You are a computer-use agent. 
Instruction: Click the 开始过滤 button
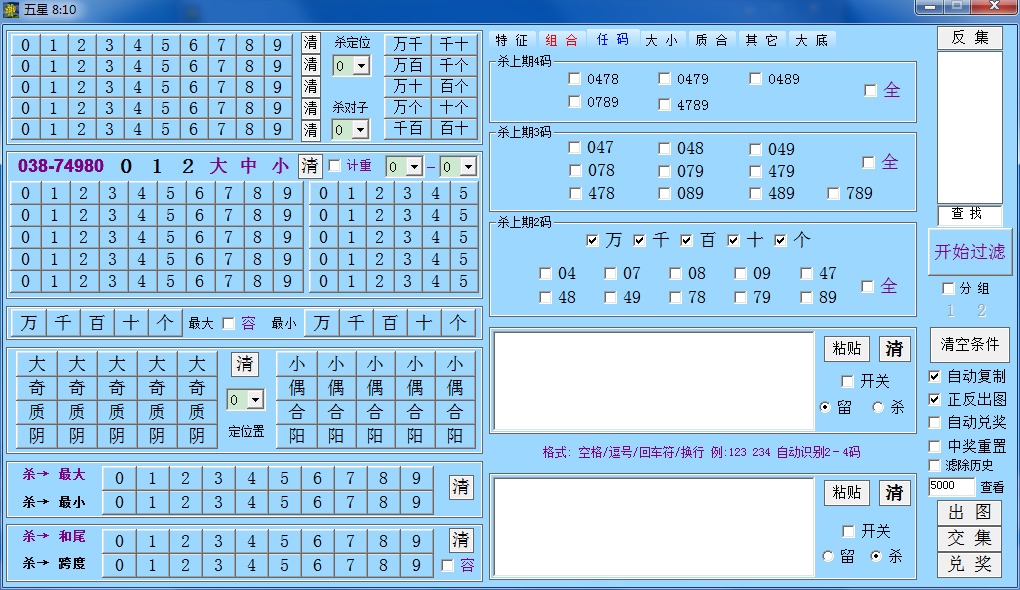pos(968,253)
